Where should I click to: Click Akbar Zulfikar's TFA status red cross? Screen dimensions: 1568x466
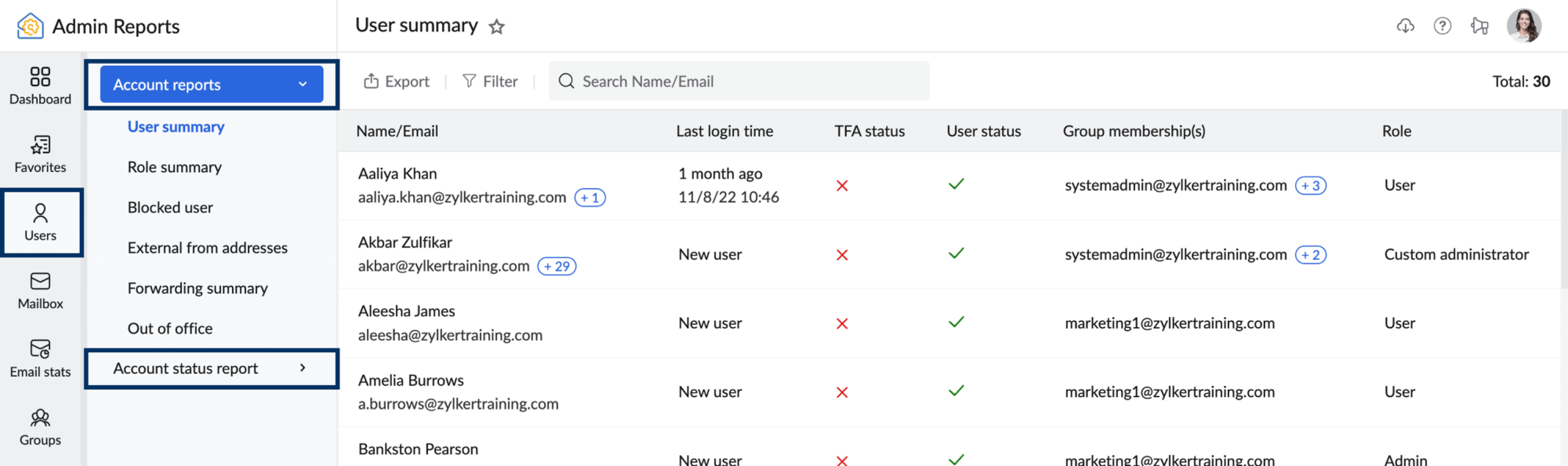coord(842,255)
